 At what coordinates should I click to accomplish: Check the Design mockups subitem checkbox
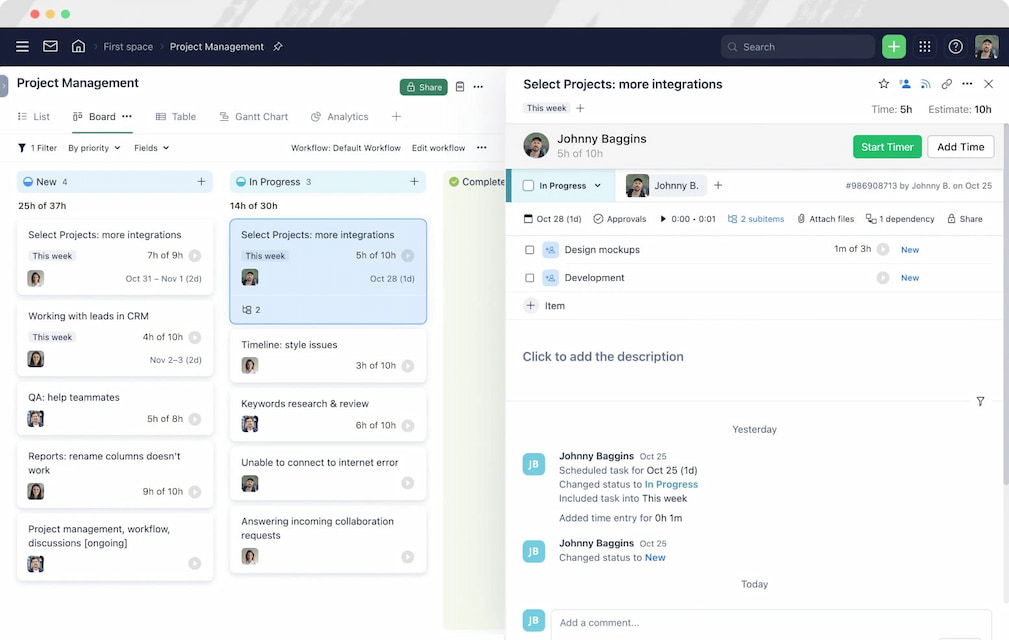coord(530,249)
